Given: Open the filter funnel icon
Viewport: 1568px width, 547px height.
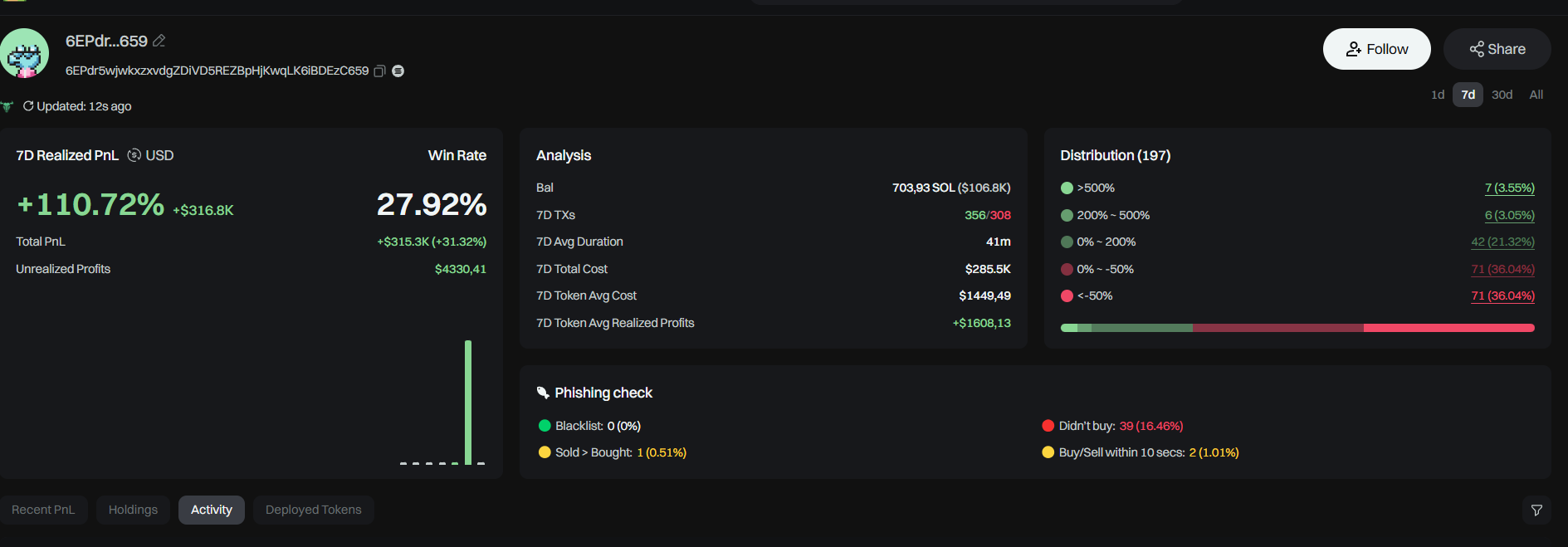Looking at the screenshot, I should [1536, 510].
